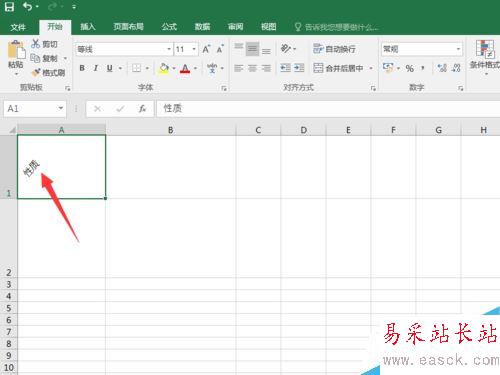Click the formula bar containing 性质
Screen dimensions: 500x375
pos(328,108)
